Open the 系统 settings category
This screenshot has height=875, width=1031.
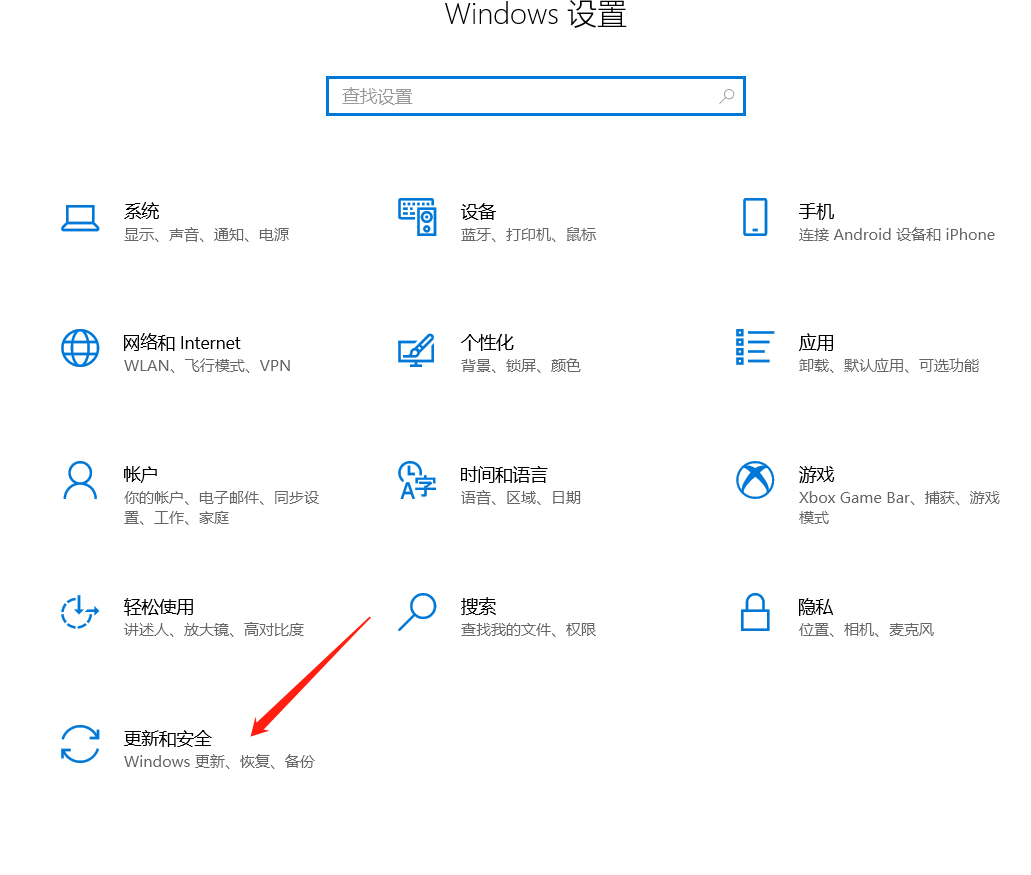click(x=141, y=211)
